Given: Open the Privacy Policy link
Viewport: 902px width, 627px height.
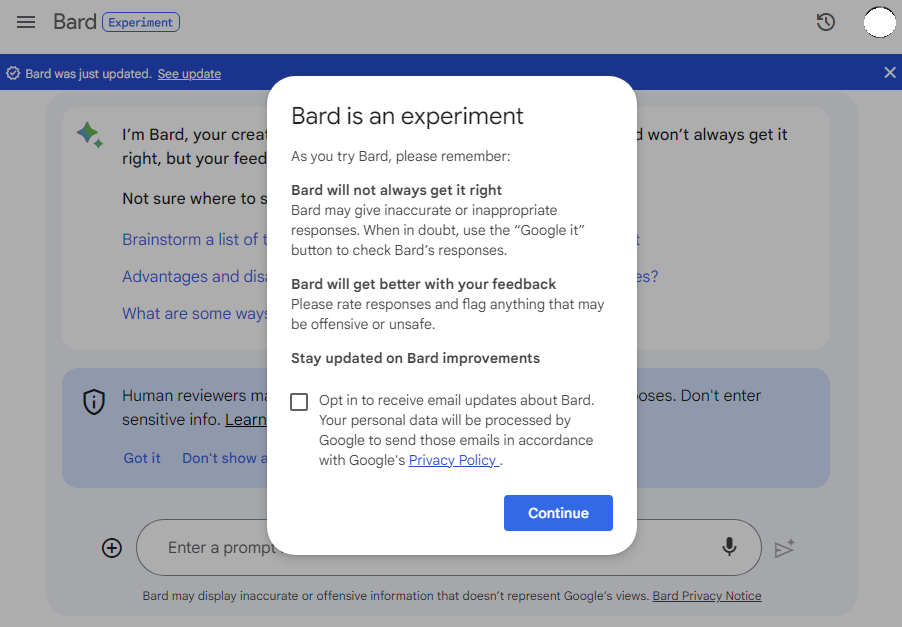Looking at the screenshot, I should click(453, 460).
